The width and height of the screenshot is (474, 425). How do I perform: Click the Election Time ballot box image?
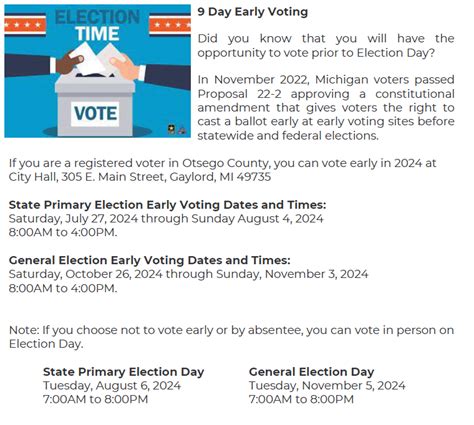[x=97, y=71]
